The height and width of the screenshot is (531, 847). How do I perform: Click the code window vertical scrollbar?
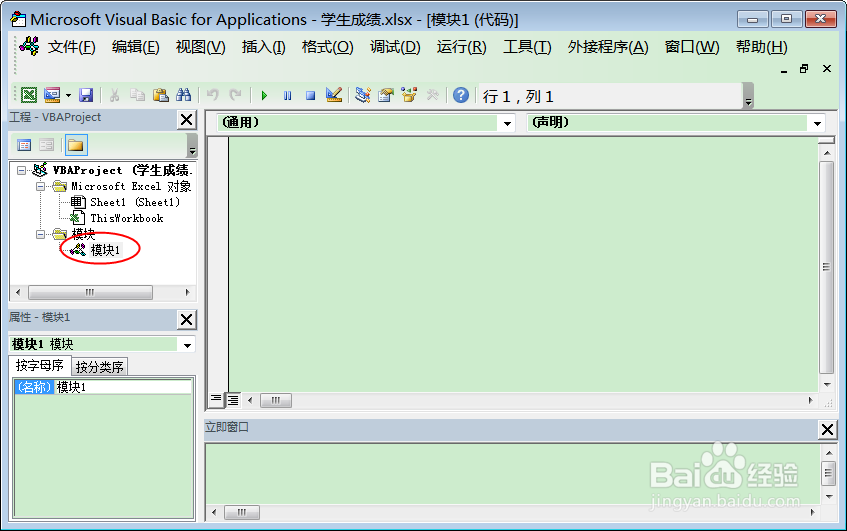(826, 267)
